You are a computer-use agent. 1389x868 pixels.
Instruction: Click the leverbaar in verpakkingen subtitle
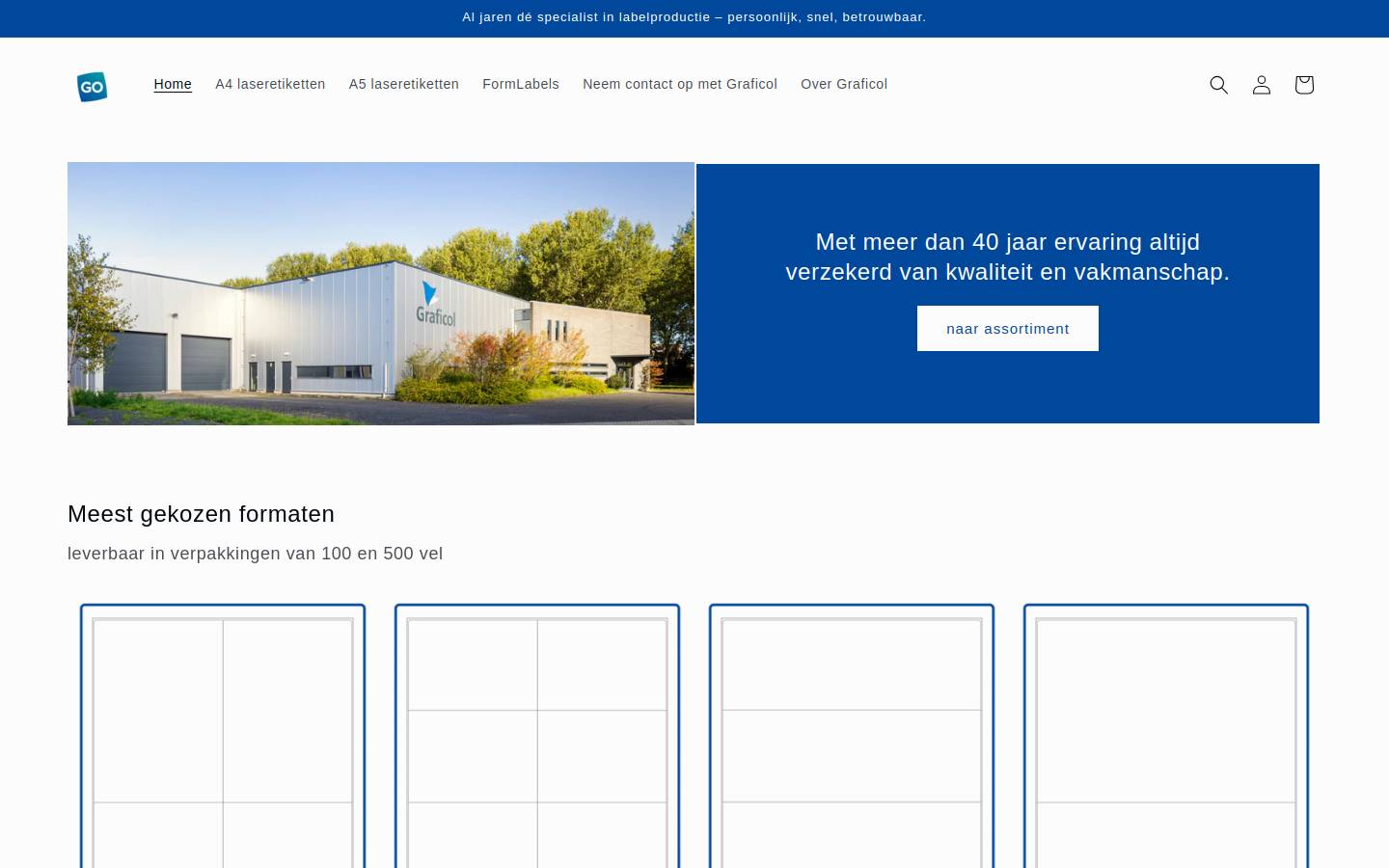(256, 554)
